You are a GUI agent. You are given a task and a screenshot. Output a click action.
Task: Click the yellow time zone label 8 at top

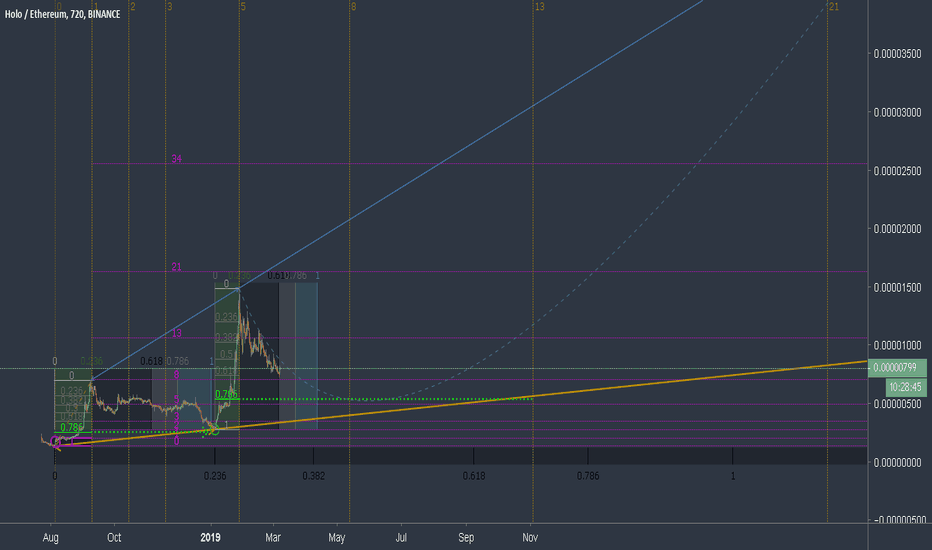(354, 7)
